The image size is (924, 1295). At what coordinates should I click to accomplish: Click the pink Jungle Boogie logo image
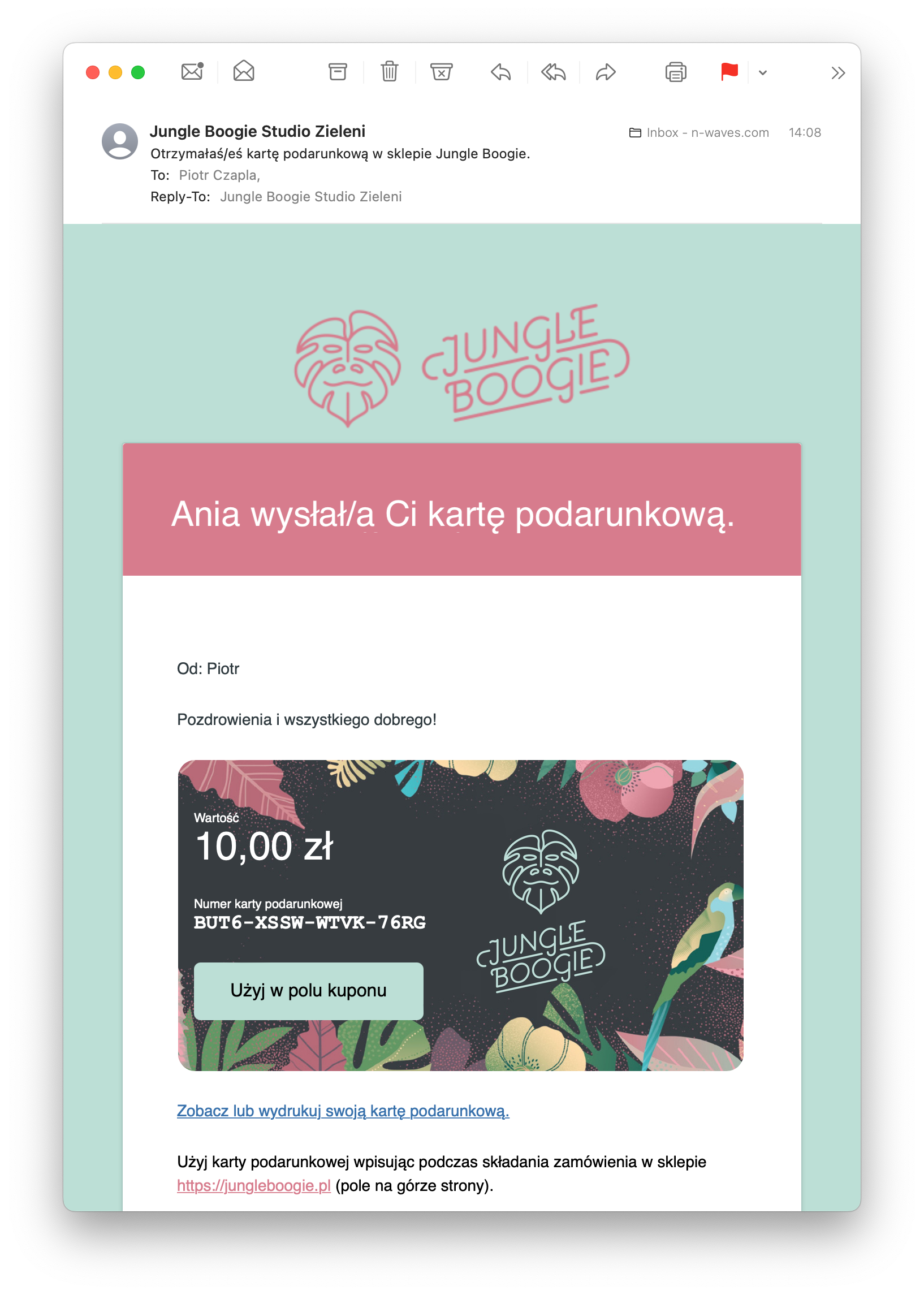461,366
